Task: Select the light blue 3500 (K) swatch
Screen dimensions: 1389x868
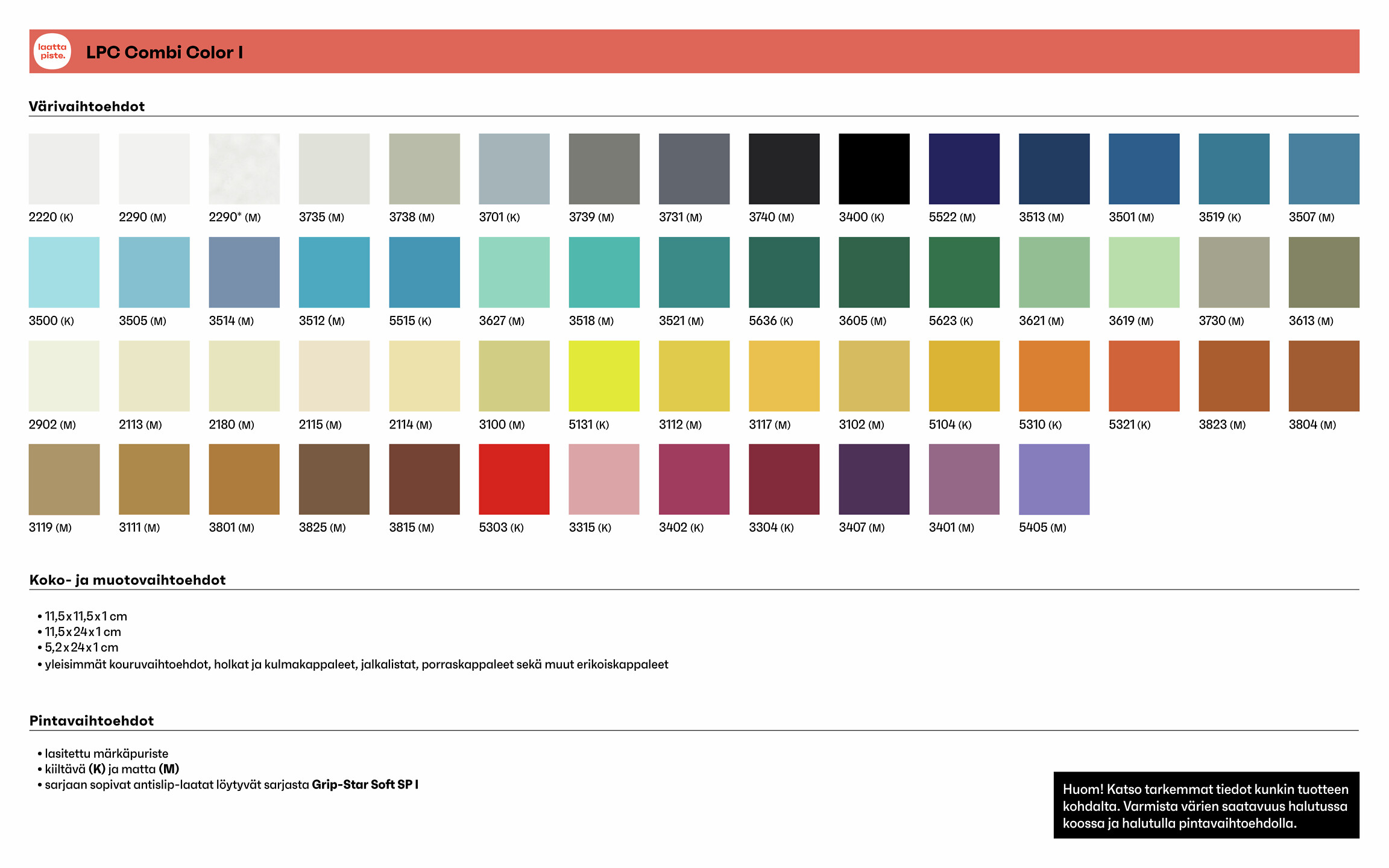Action: pyautogui.click(x=64, y=272)
